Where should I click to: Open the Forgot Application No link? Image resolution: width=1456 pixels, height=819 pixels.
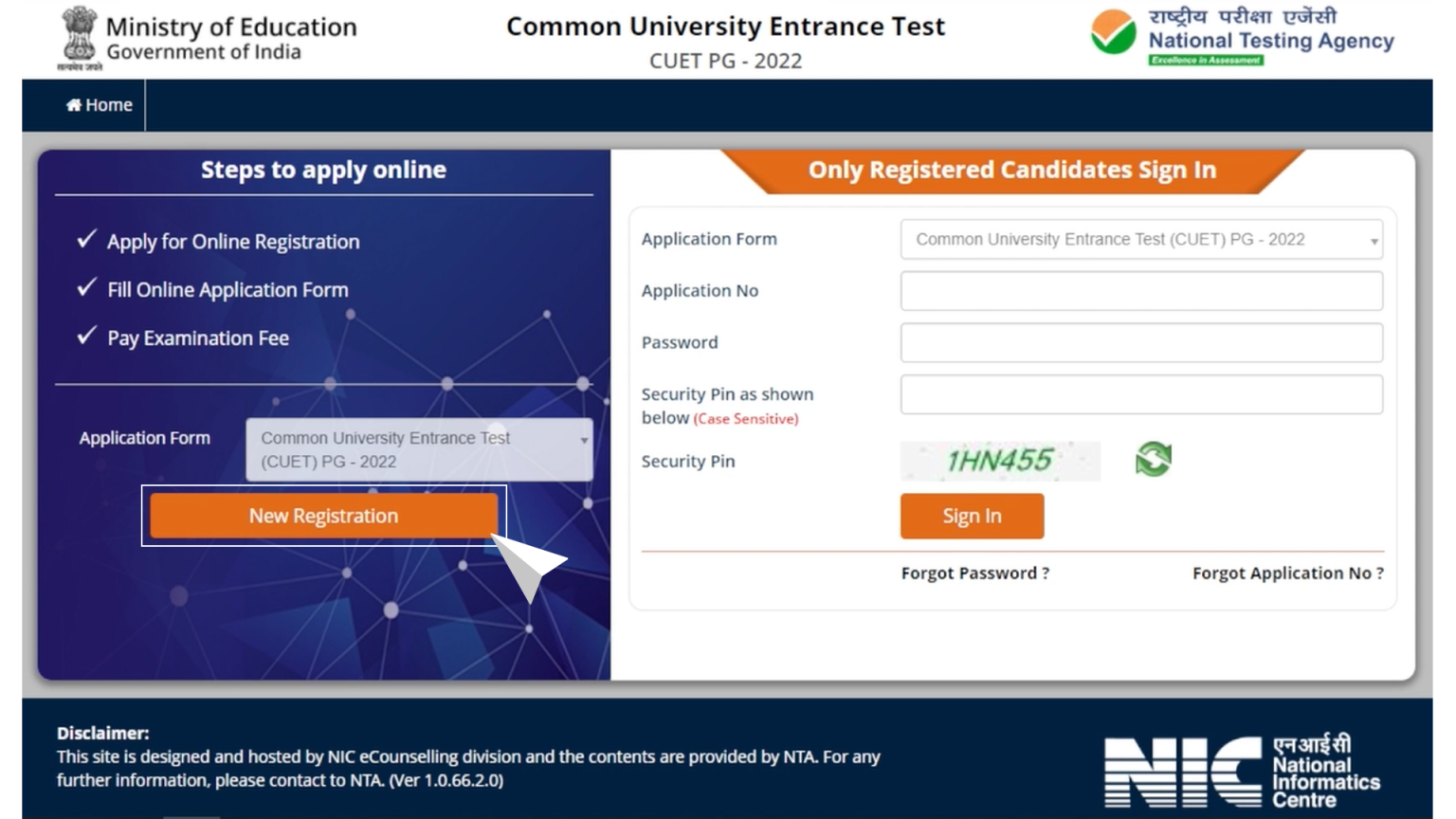coord(1287,573)
